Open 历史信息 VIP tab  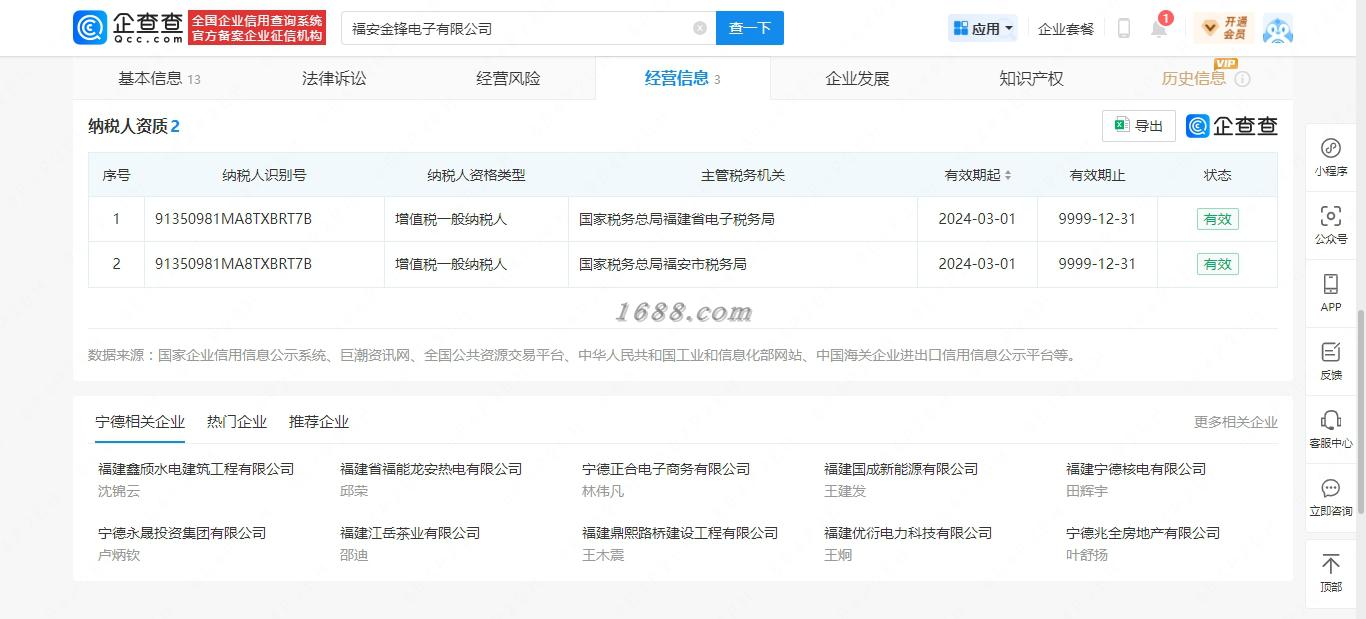(1193, 78)
